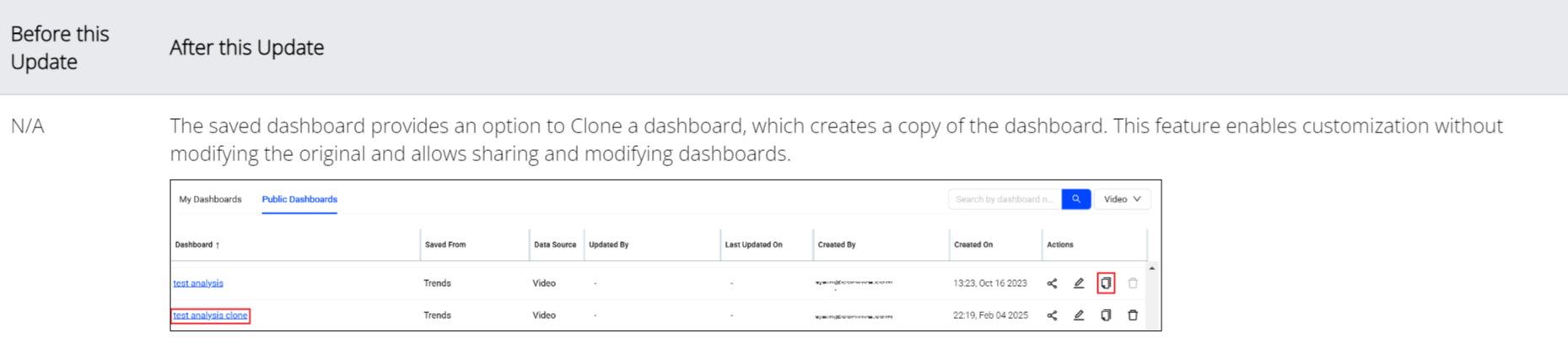
Task: Sort by the Dashboard column header
Action: click(197, 245)
